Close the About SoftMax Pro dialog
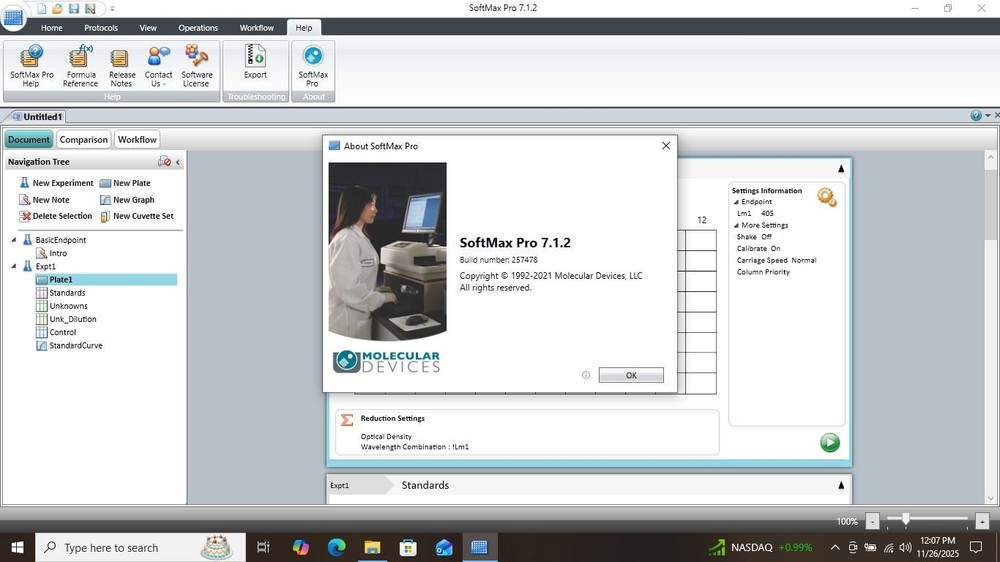The width and height of the screenshot is (1000, 562). coord(666,145)
